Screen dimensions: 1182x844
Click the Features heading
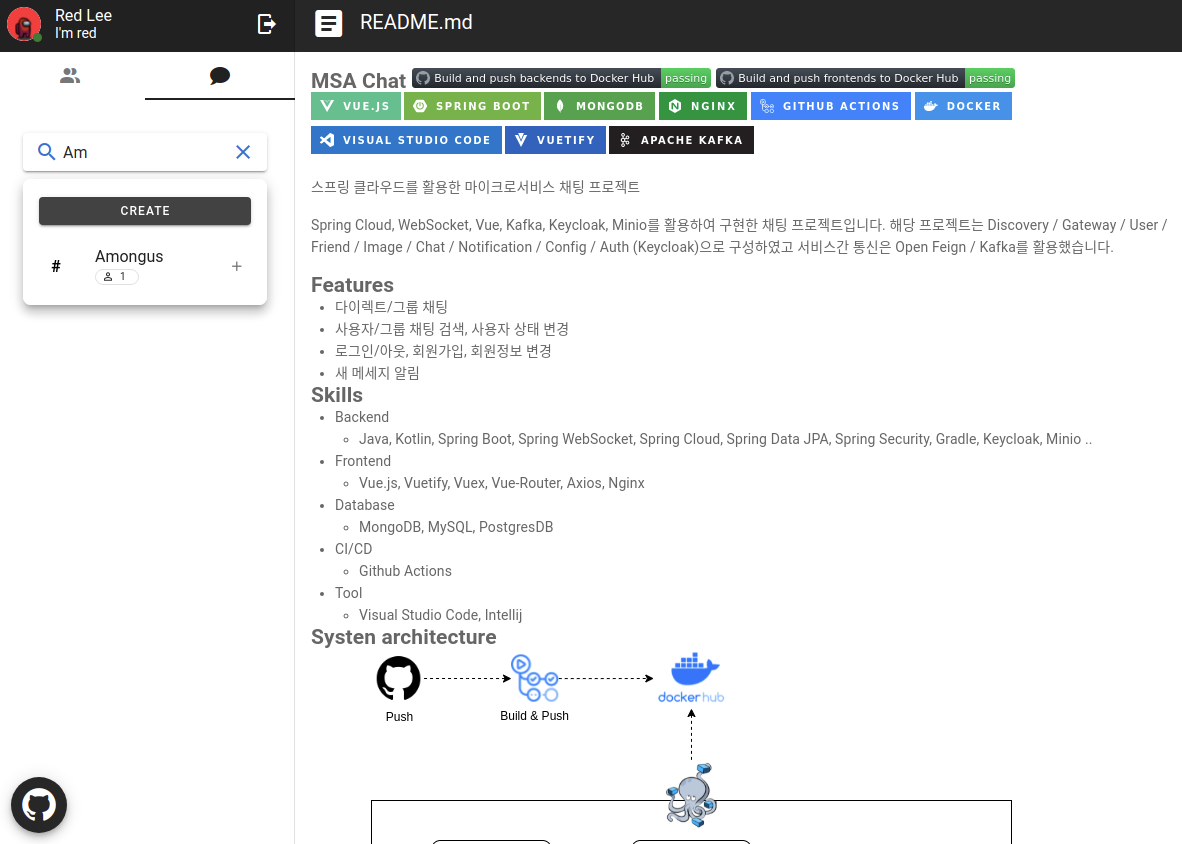(352, 285)
